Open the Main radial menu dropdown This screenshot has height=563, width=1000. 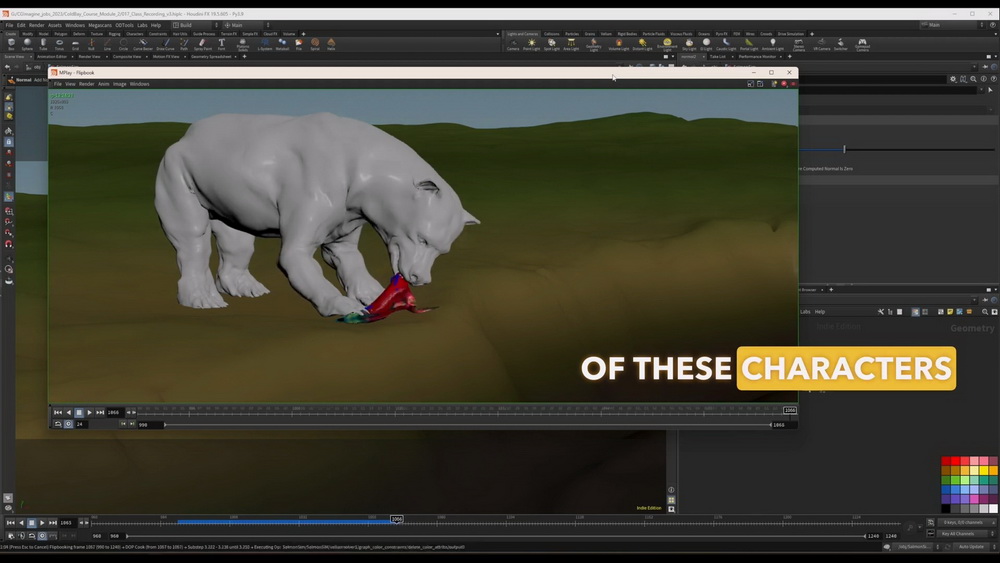click(x=246, y=25)
